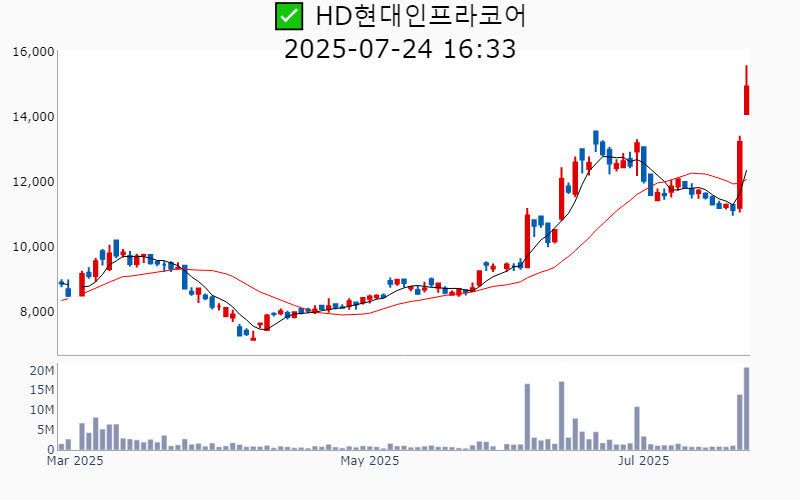Viewport: 800px width, 500px height.
Task: Click the green checkmark icon beside the title
Action: (x=289, y=16)
